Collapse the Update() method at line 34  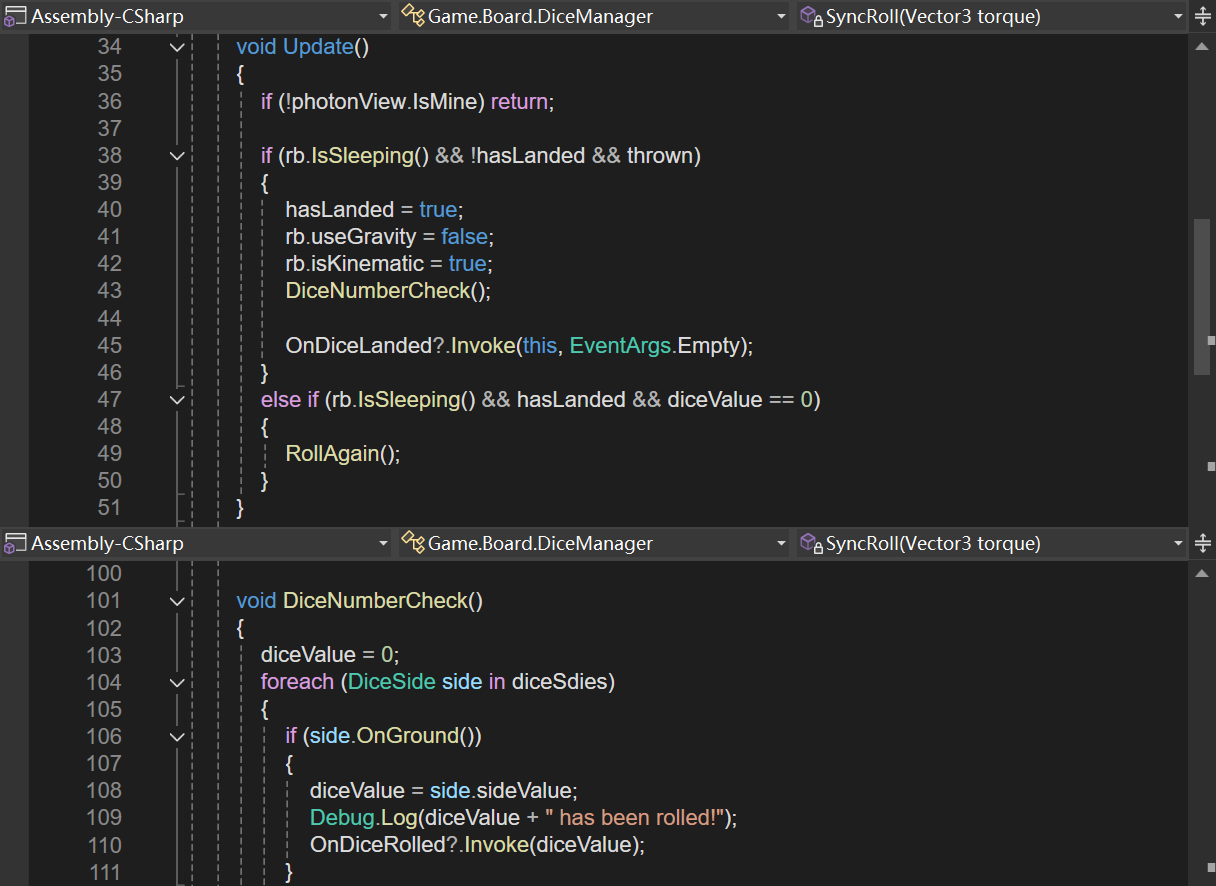point(177,47)
